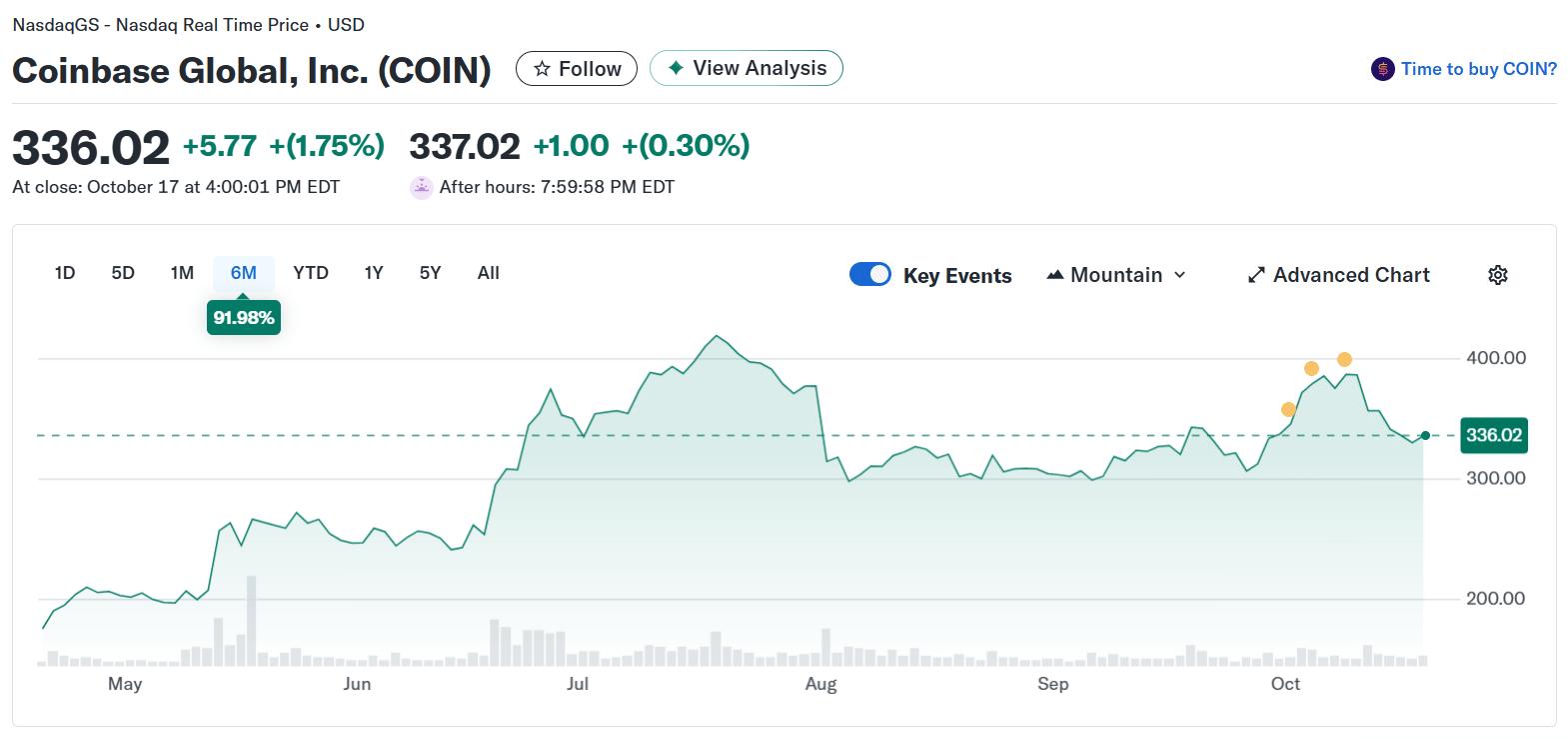This screenshot has width=1568, height=739.
Task: Click the mountain chart type icon
Action: coord(1054,275)
